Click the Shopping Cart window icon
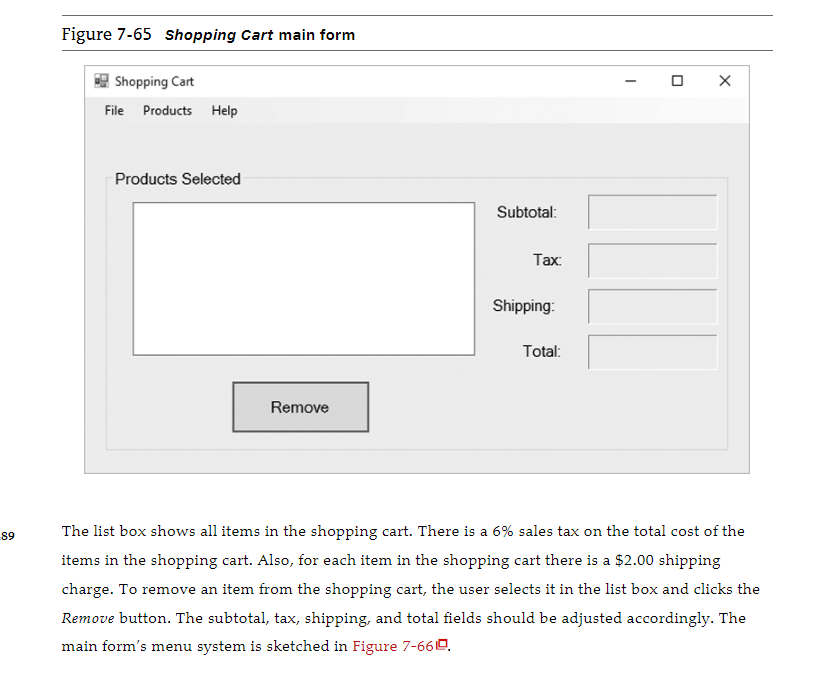This screenshot has width=827, height=682. [101, 81]
